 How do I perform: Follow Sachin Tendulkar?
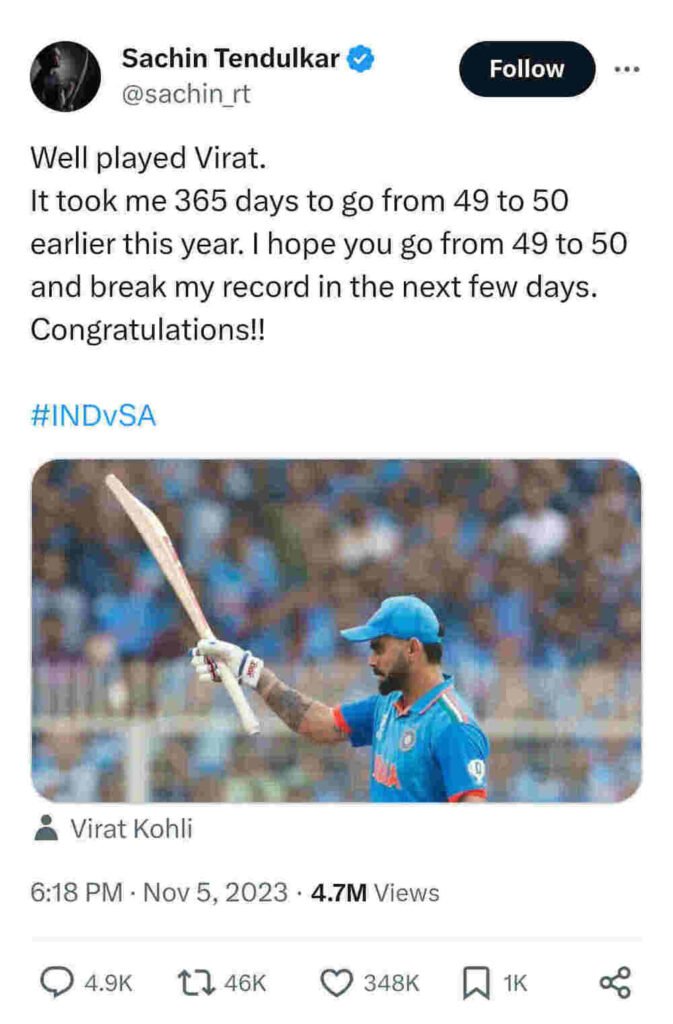point(526,69)
